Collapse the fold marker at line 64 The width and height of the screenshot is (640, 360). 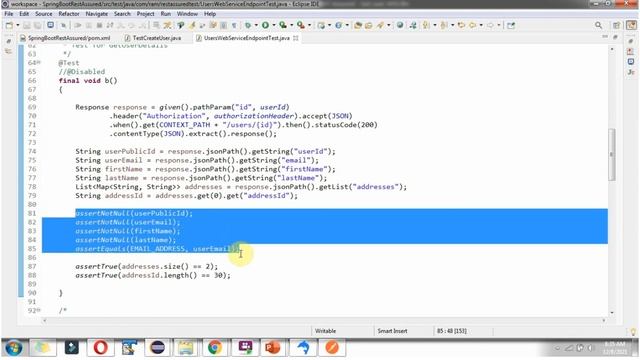coord(39,62)
